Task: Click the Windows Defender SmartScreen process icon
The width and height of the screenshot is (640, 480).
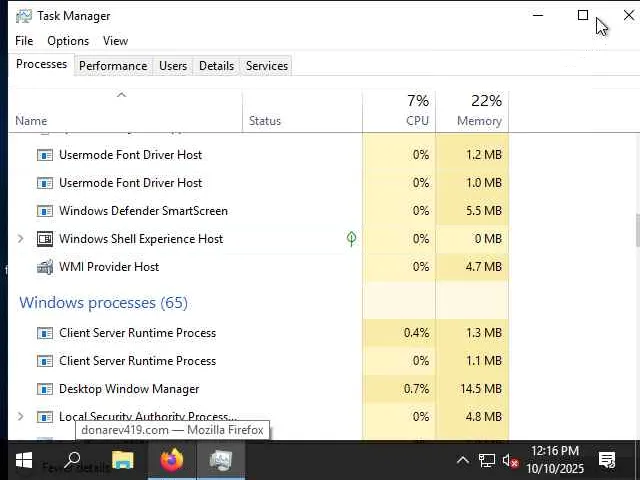Action: pyautogui.click(x=44, y=211)
